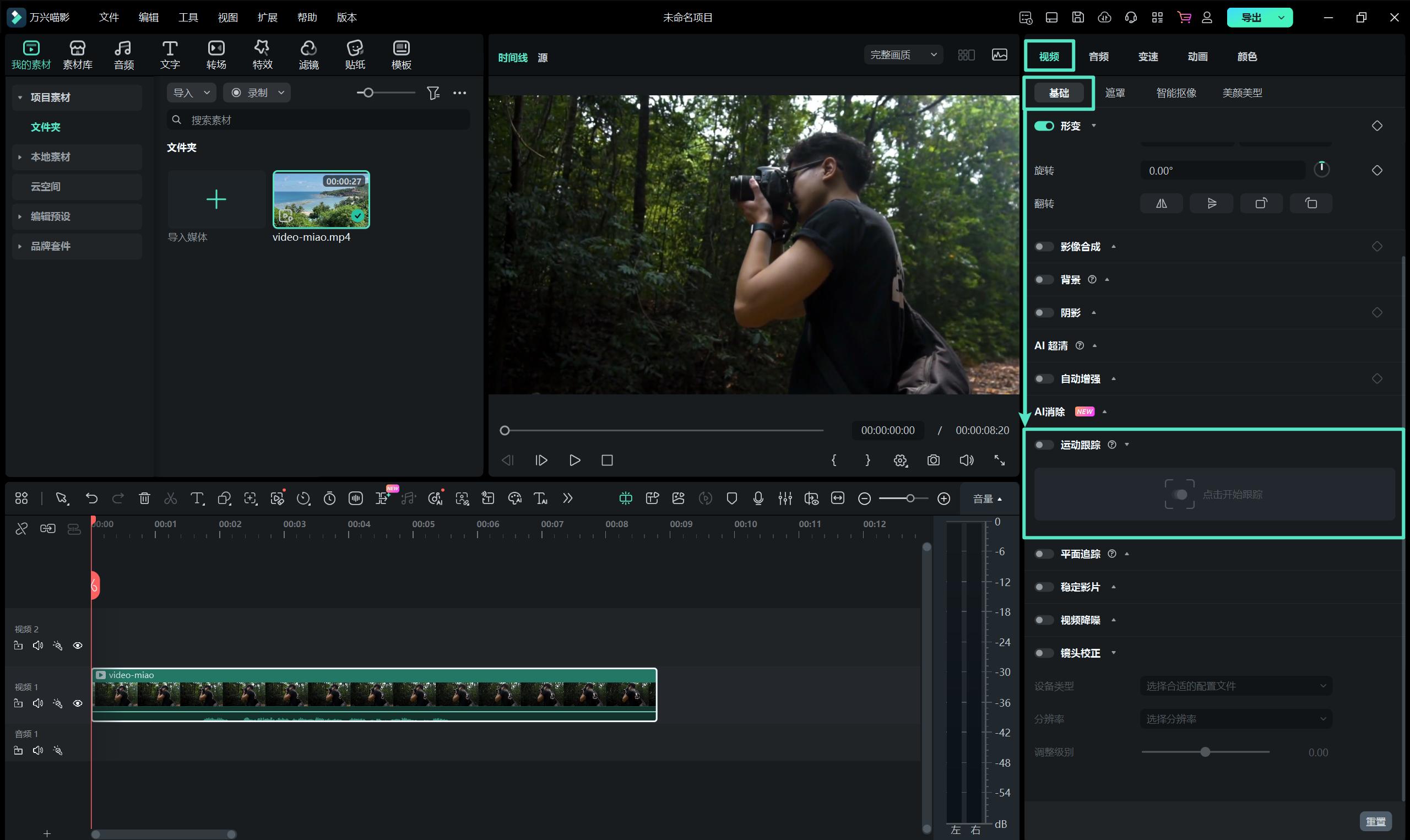The image size is (1410, 840).
Task: Open the 完整画质 quality dropdown
Action: 903,55
